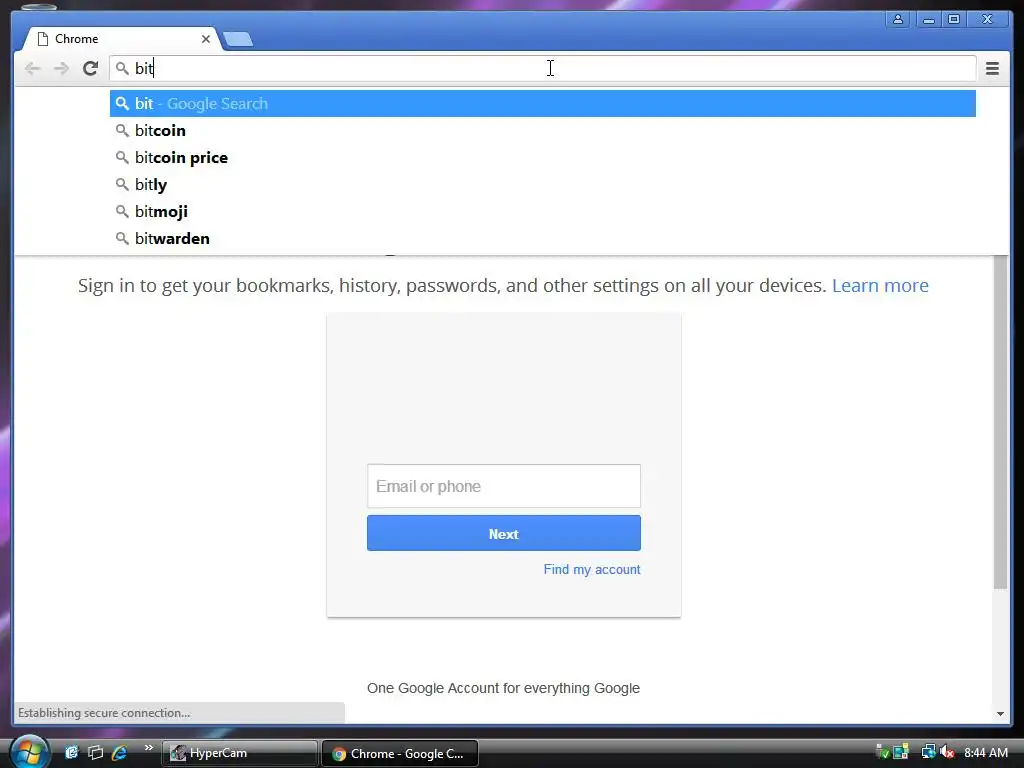
Task: Launch Internet Explorer from quick launch
Action: 119,753
